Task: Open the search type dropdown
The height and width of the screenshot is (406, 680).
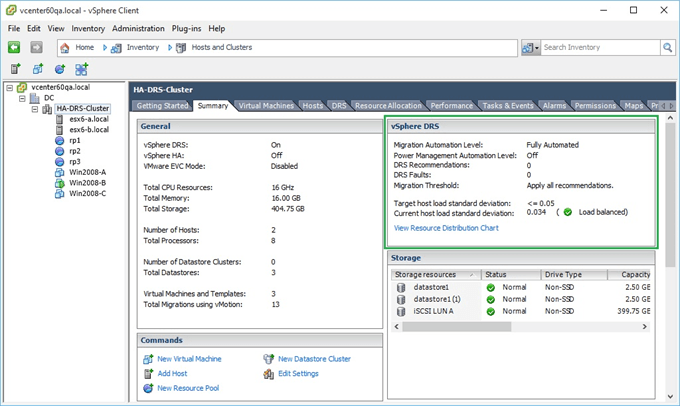Action: (531, 48)
